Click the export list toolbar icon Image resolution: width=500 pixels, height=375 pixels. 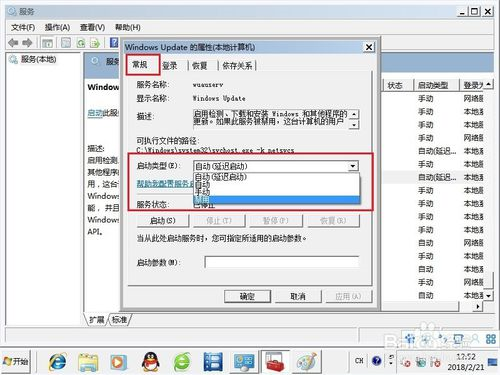pos(95,43)
